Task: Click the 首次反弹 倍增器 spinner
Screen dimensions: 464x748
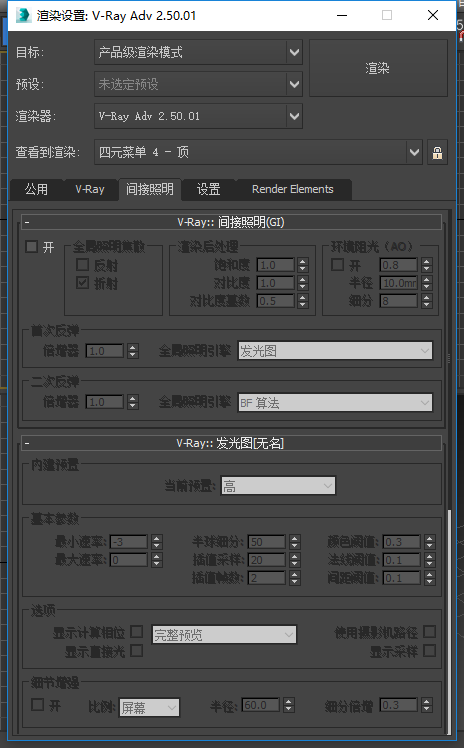Action: pos(133,351)
